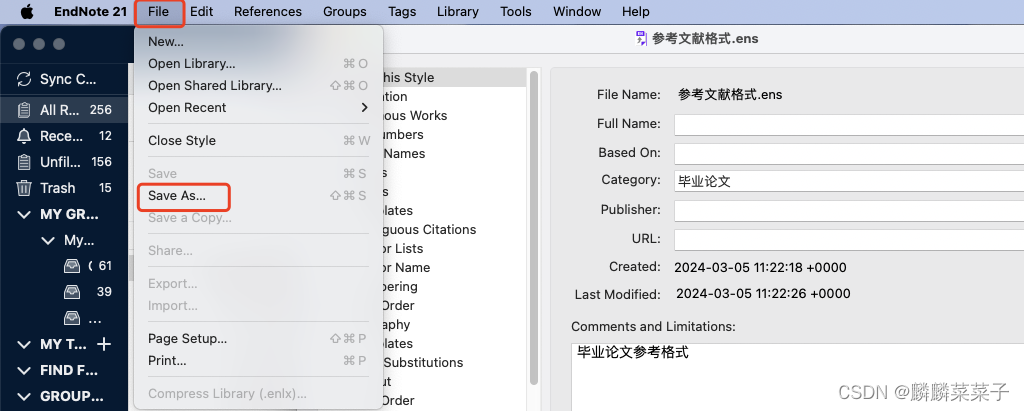Open the References menu

268,12
